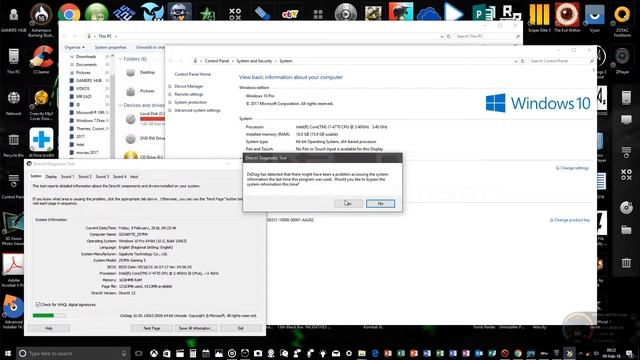This screenshot has height=360, width=640.
Task: Click the Search This PC field
Action: pyautogui.click(x=487, y=36)
